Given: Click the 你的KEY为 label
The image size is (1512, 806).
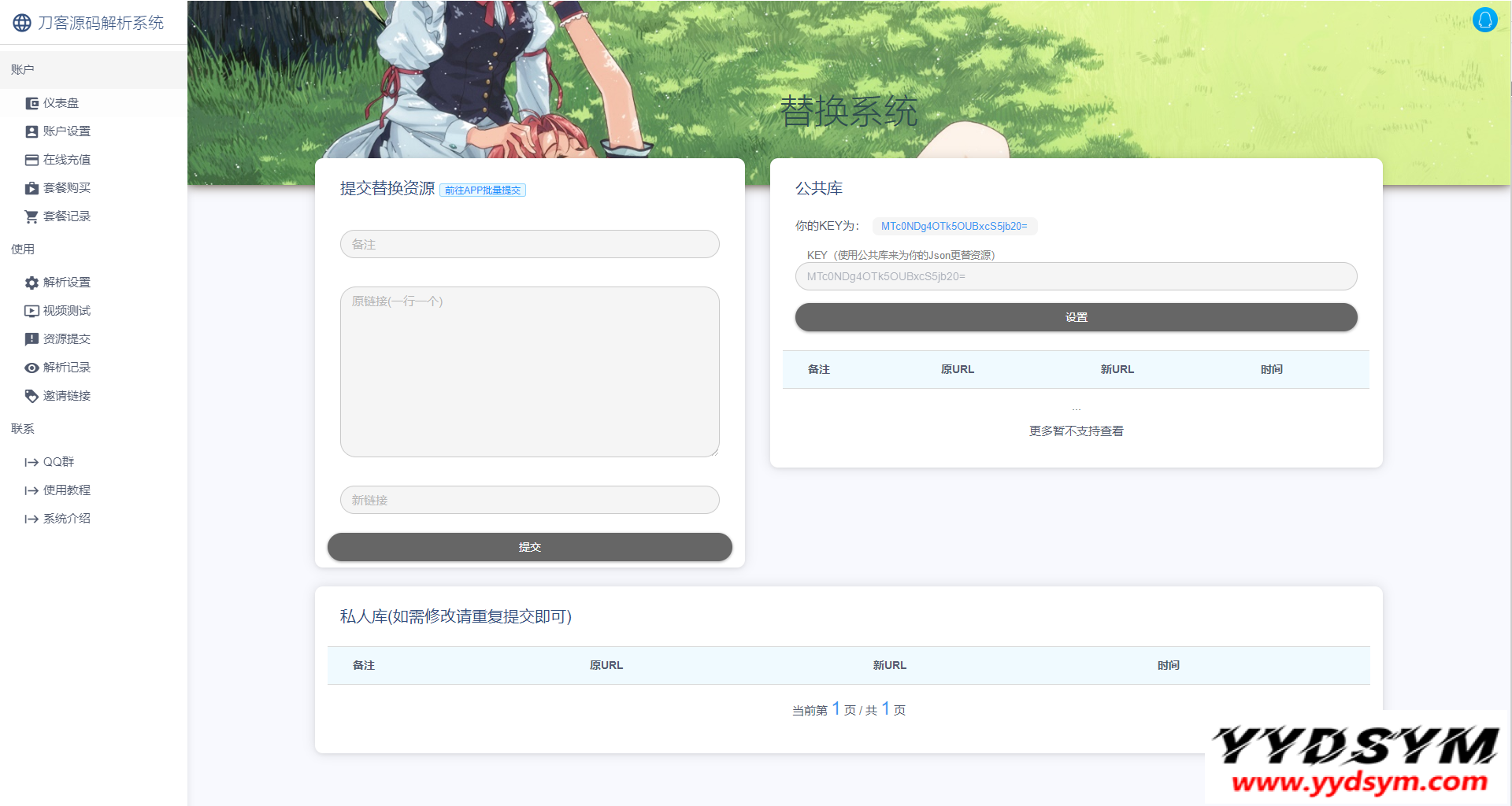Looking at the screenshot, I should click(827, 226).
